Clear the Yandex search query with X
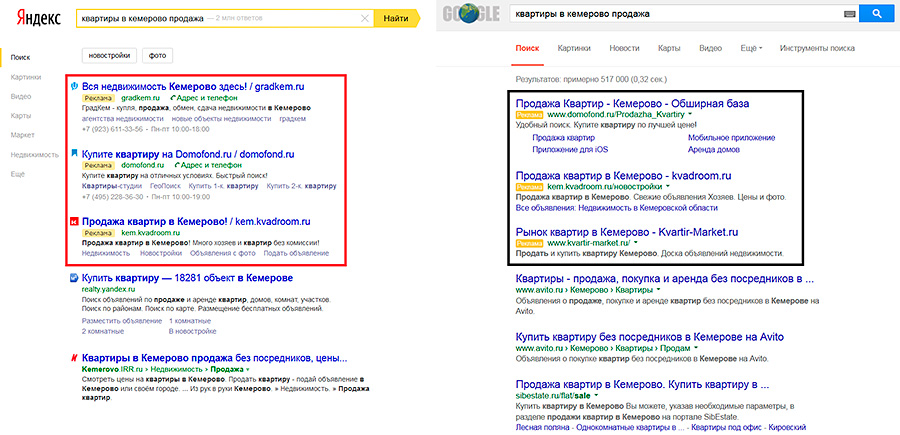The height and width of the screenshot is (435, 900). click(365, 19)
